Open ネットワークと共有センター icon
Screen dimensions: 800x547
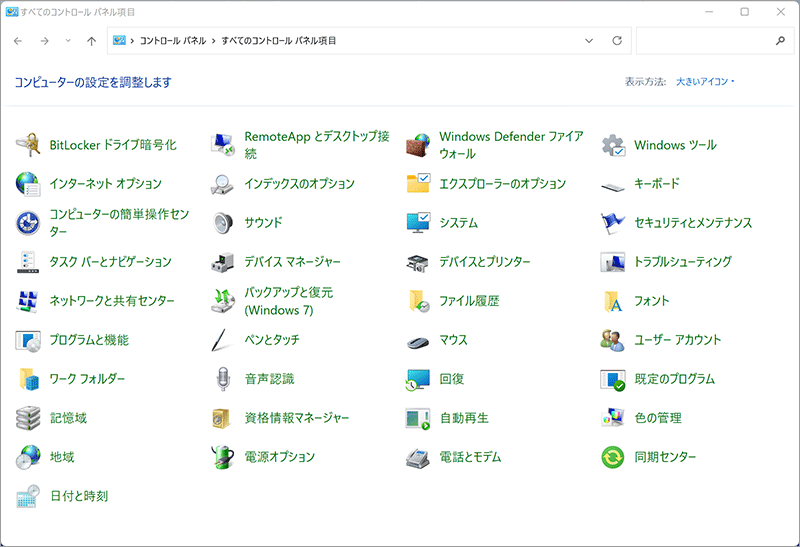[x=28, y=301]
